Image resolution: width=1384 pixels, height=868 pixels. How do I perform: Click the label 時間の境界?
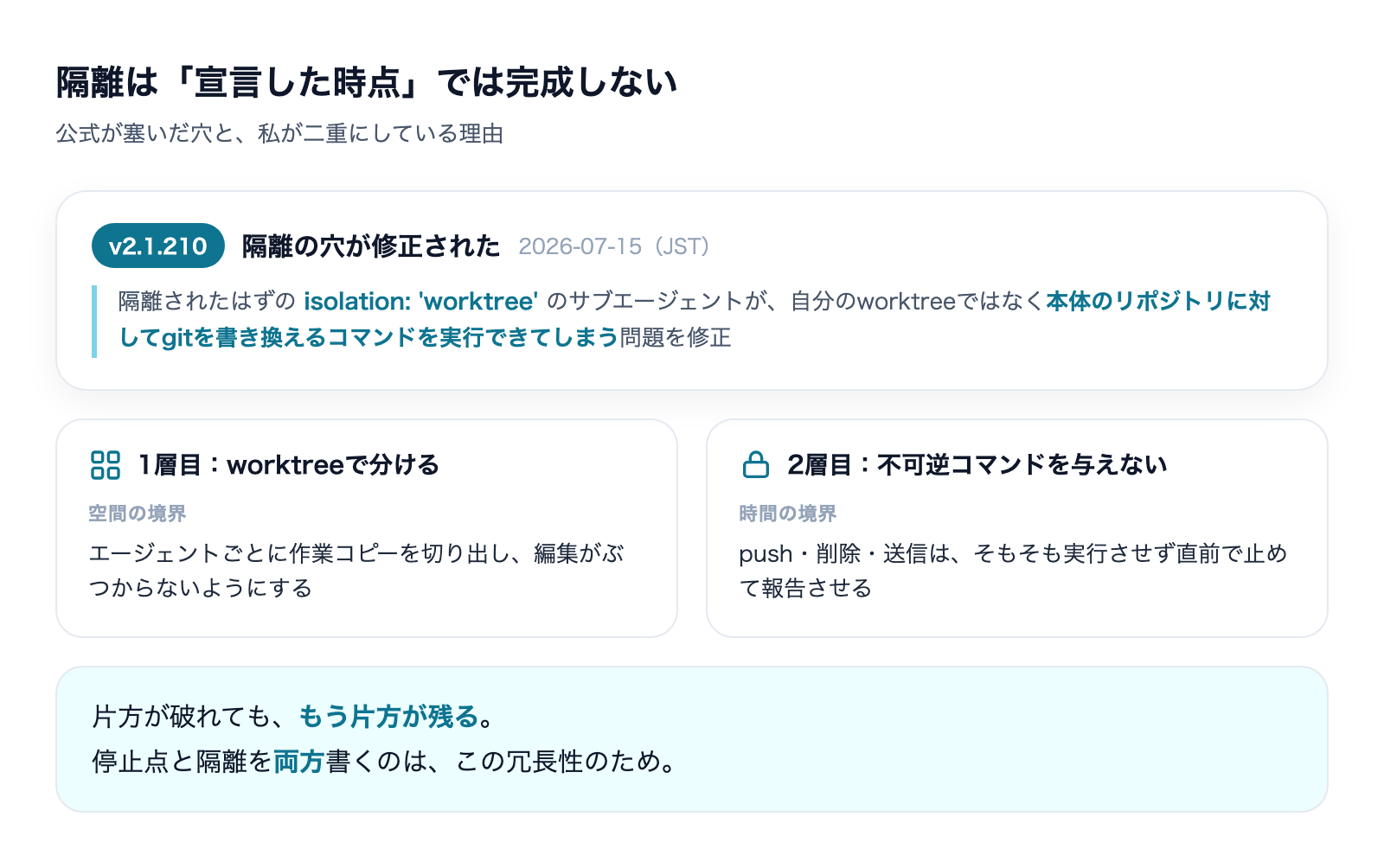(788, 514)
